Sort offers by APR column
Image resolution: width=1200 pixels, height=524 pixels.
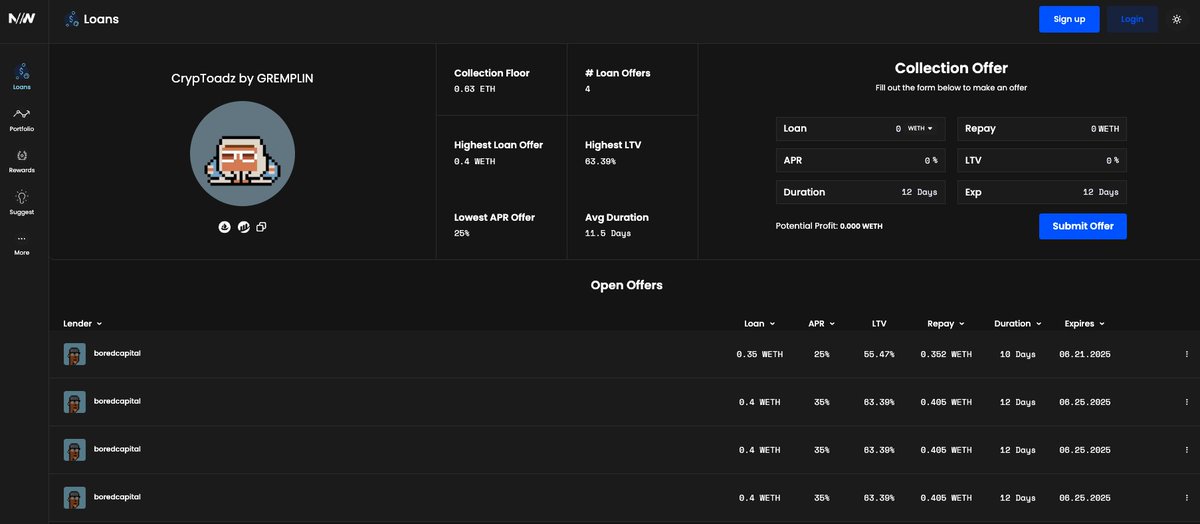822,324
